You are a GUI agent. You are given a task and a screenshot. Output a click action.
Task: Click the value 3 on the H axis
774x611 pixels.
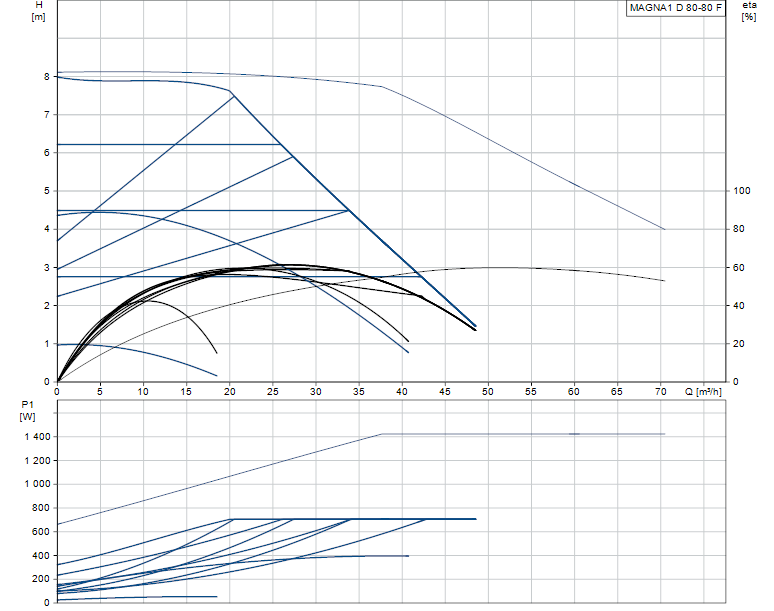click(x=47, y=267)
